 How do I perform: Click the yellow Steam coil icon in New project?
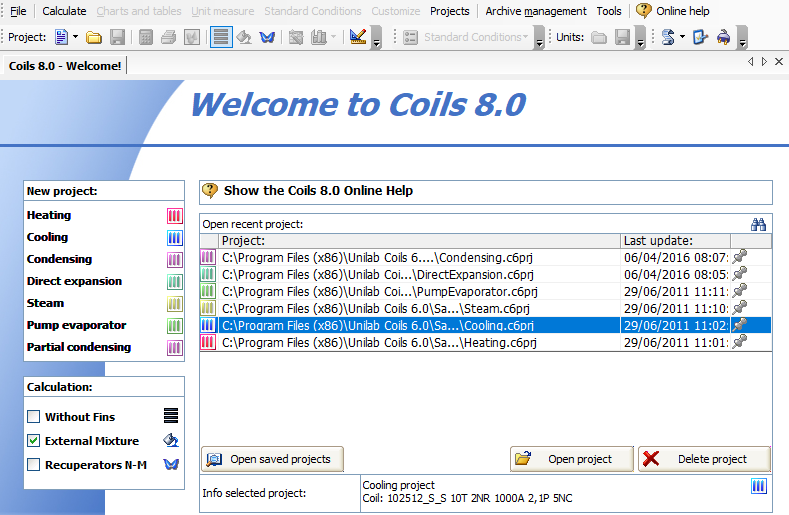(x=175, y=304)
